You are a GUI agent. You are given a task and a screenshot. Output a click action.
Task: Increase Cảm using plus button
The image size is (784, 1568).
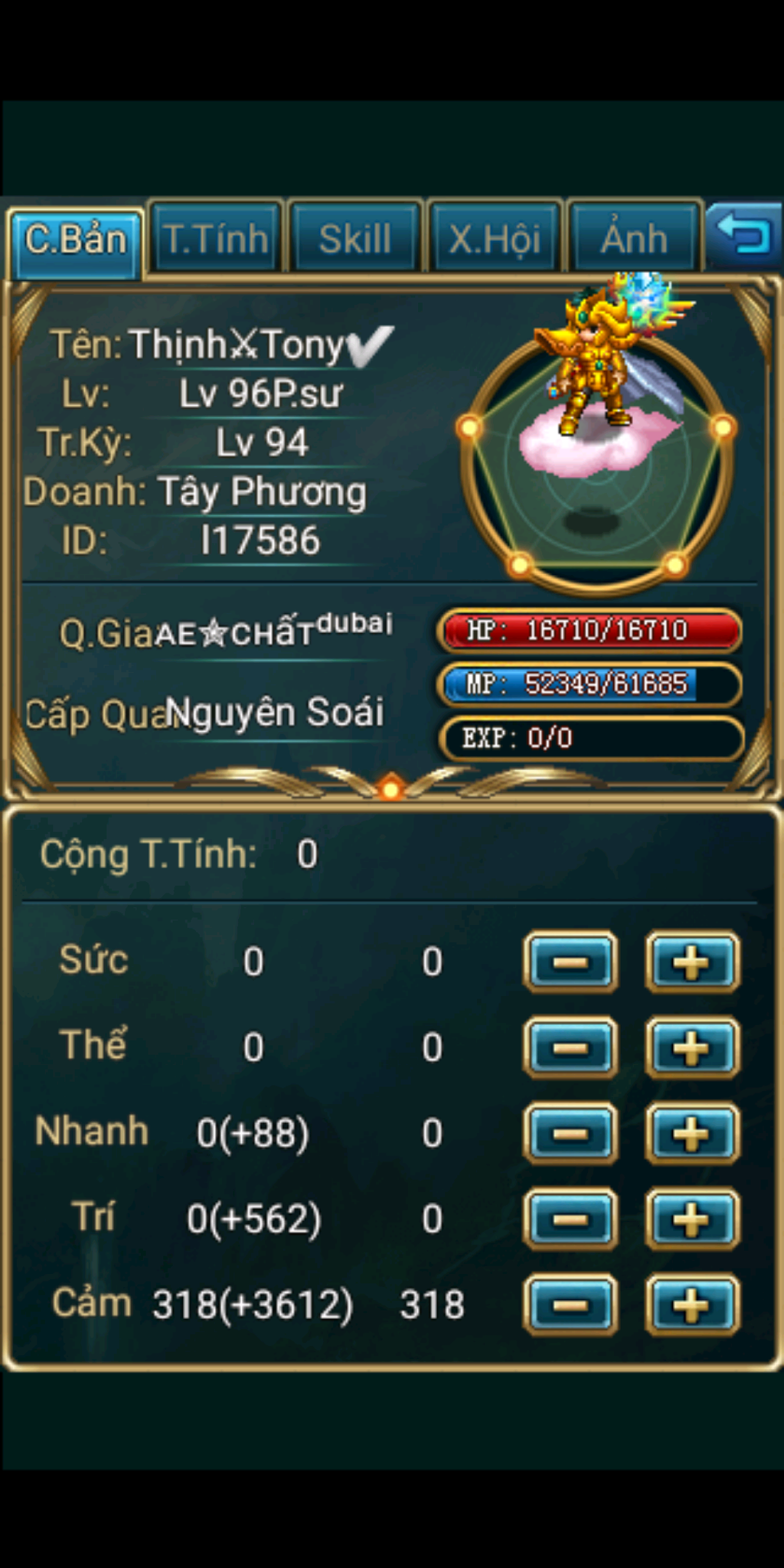pyautogui.click(x=692, y=1305)
